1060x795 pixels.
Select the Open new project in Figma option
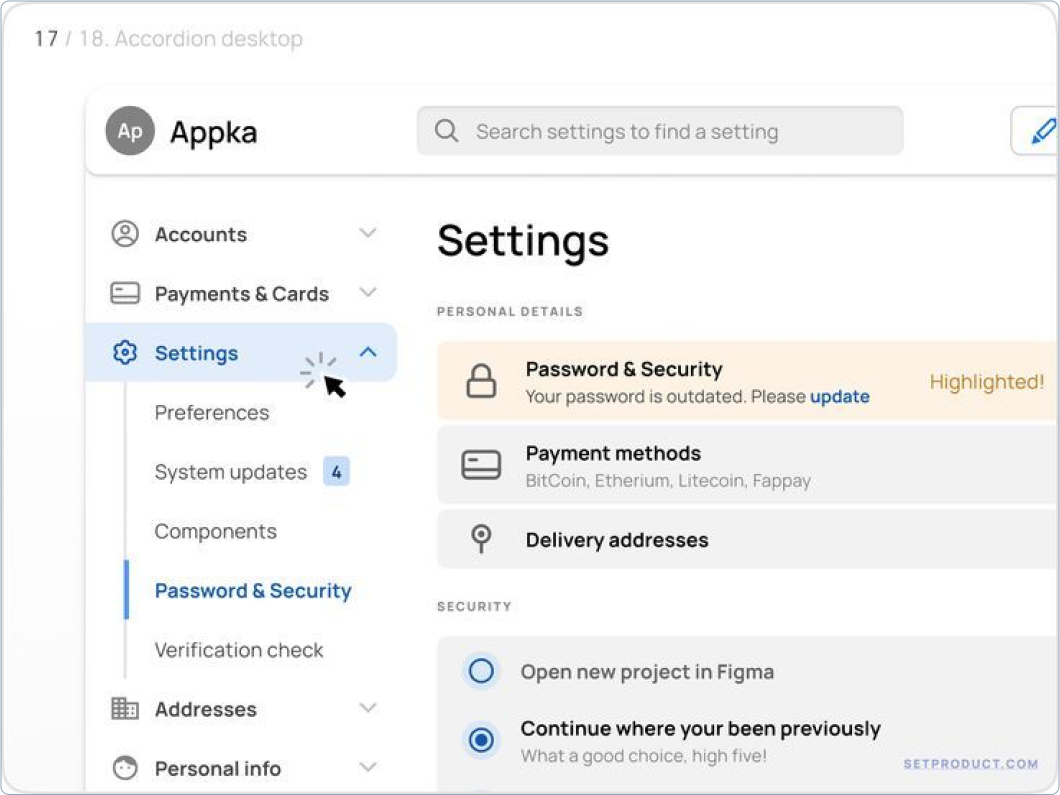481,671
